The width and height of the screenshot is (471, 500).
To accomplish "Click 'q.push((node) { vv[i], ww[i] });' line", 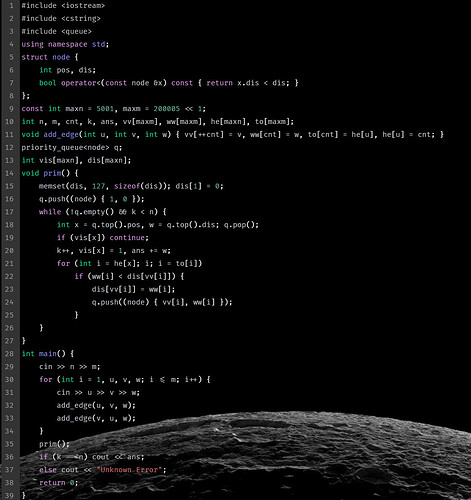I will 162,302.
